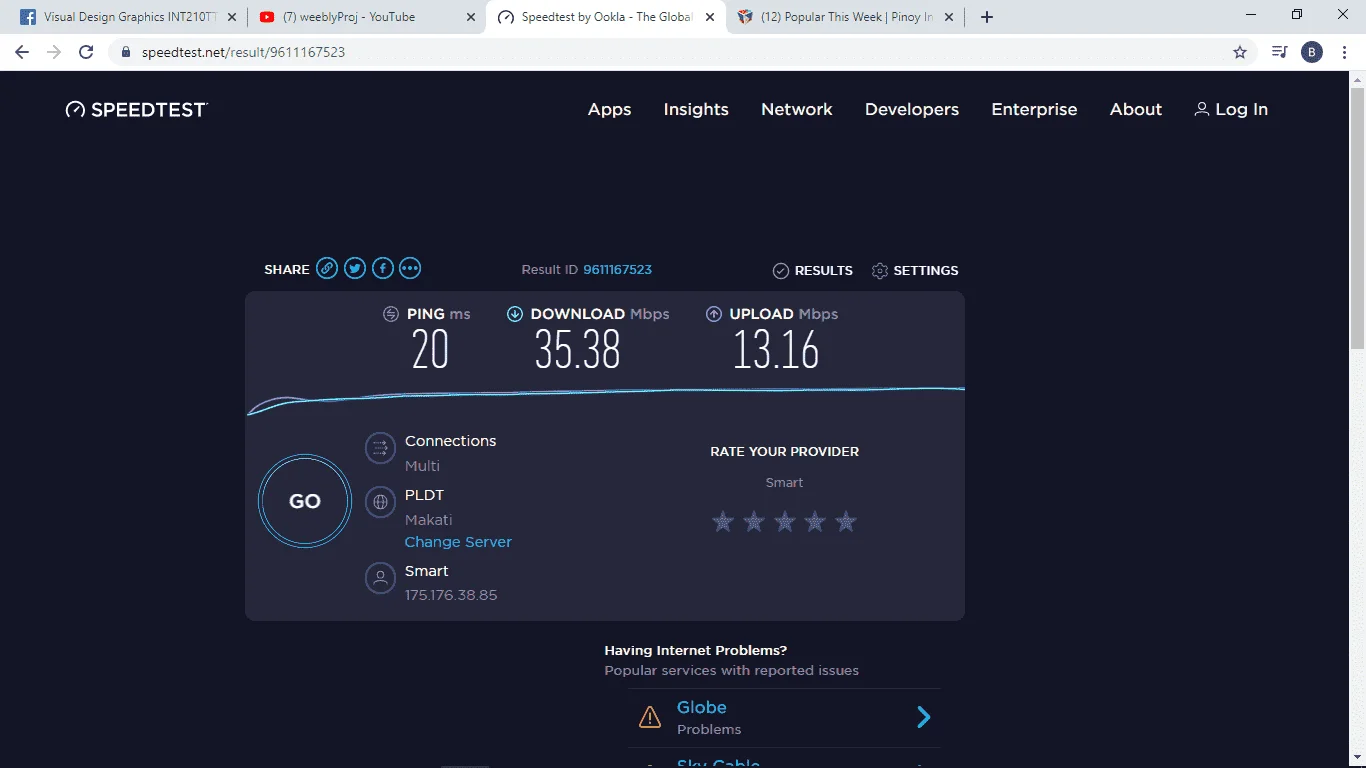
Task: Click the IP address 175.176.38.85
Action: [x=451, y=595]
